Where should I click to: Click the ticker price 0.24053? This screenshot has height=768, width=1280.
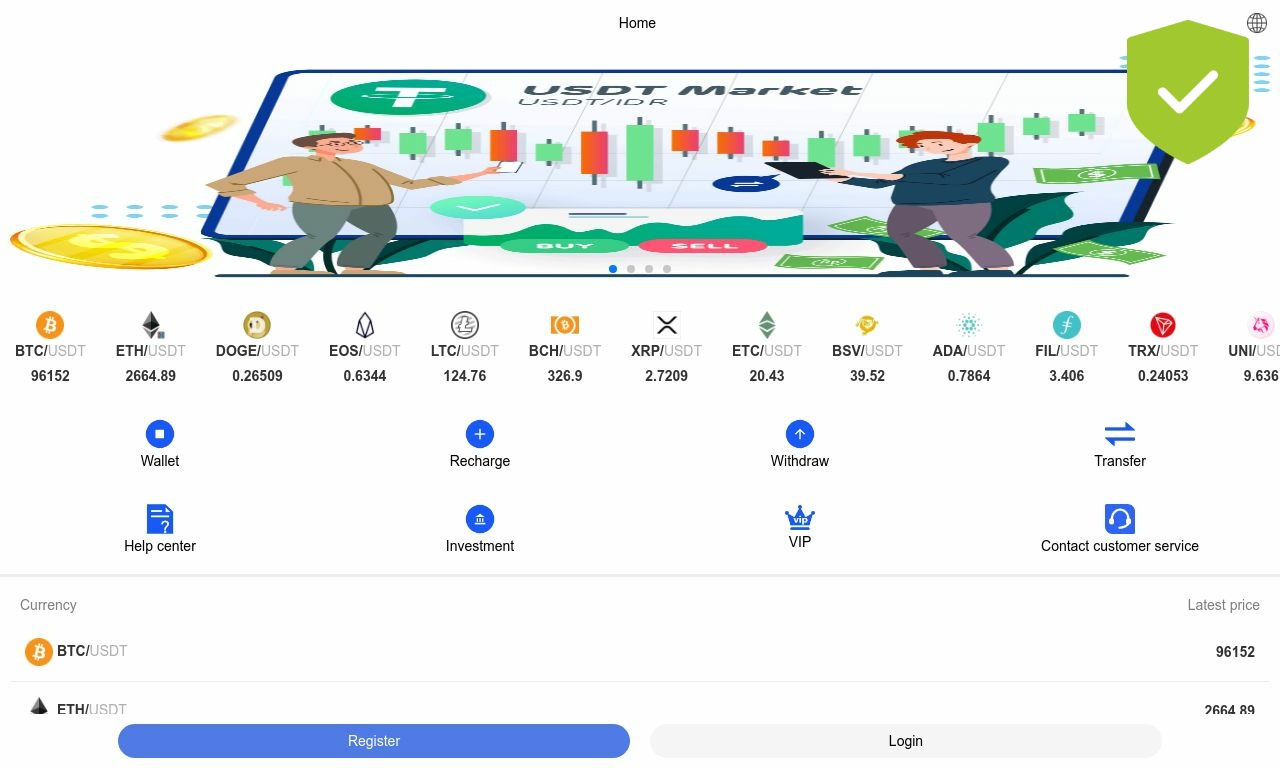pyautogui.click(x=1163, y=376)
